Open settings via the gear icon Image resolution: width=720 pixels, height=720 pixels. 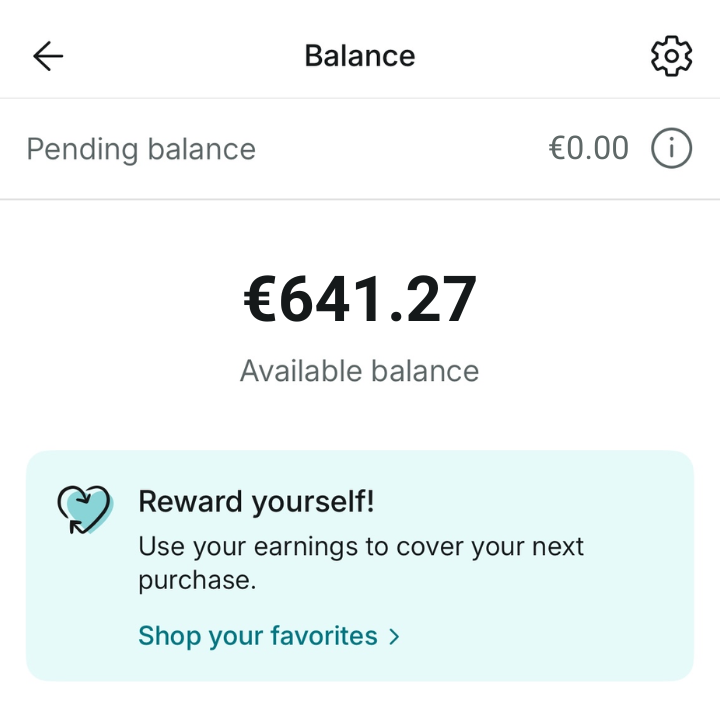click(671, 56)
